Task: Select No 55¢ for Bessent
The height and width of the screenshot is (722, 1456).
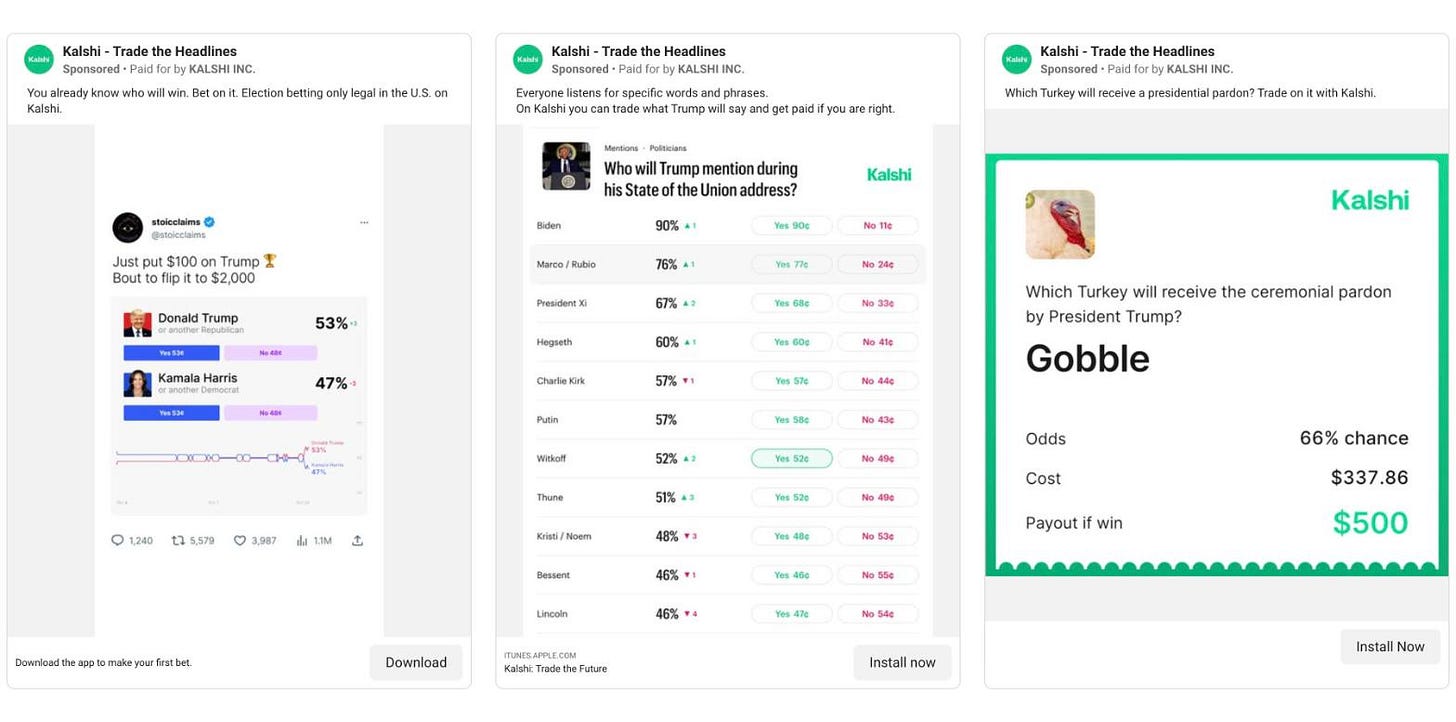Action: pos(878,575)
